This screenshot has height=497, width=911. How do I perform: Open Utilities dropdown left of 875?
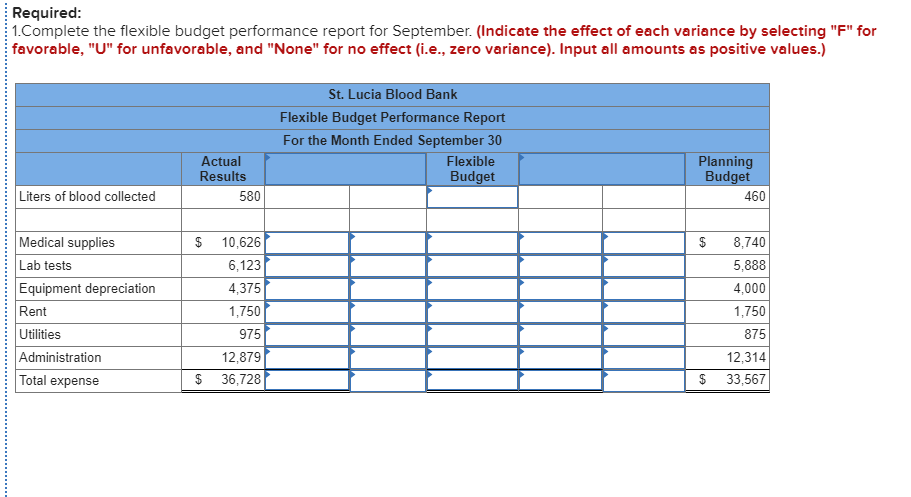point(644,335)
